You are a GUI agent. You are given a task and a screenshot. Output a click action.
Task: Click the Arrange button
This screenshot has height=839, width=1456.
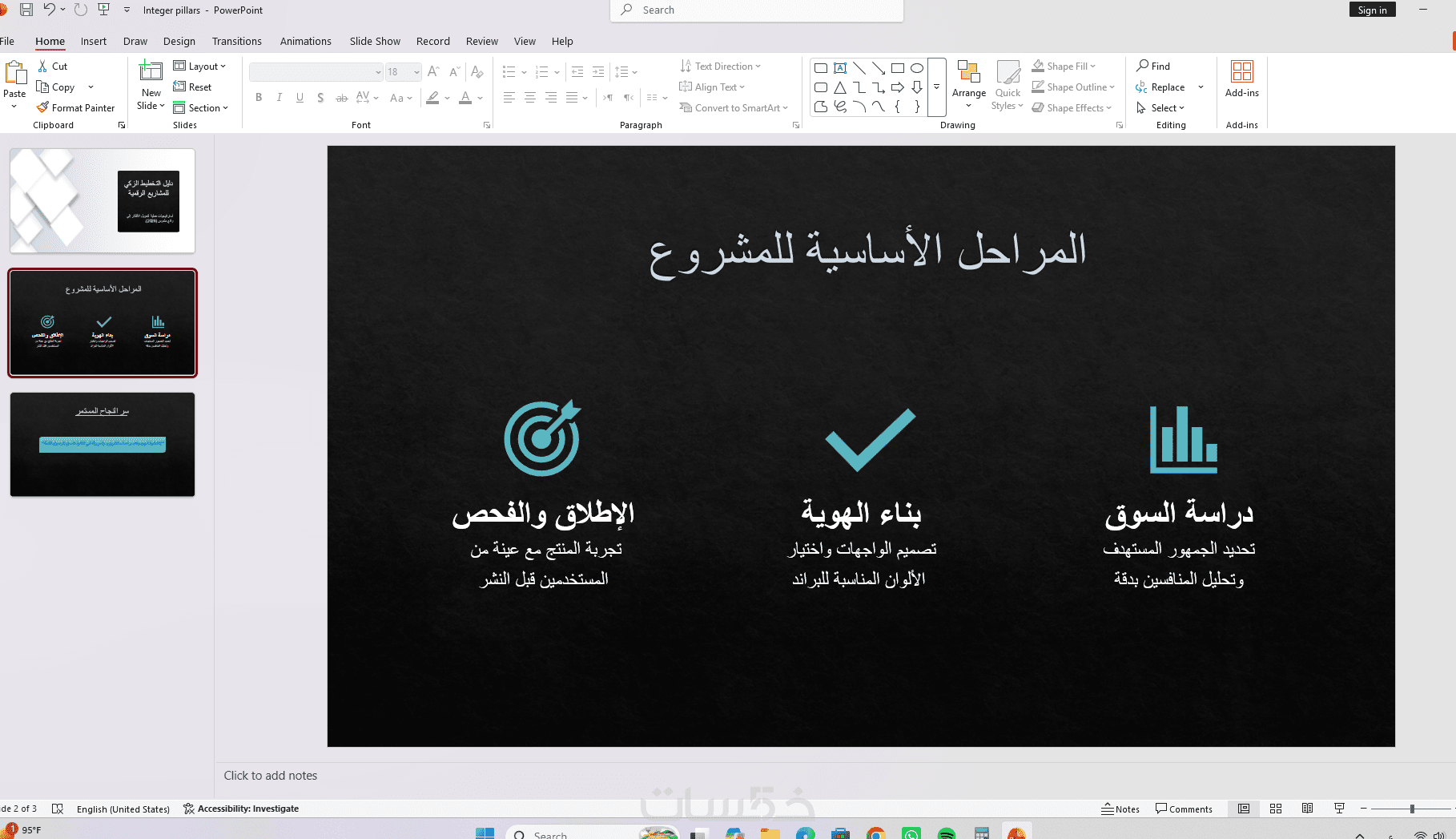pyautogui.click(x=969, y=85)
